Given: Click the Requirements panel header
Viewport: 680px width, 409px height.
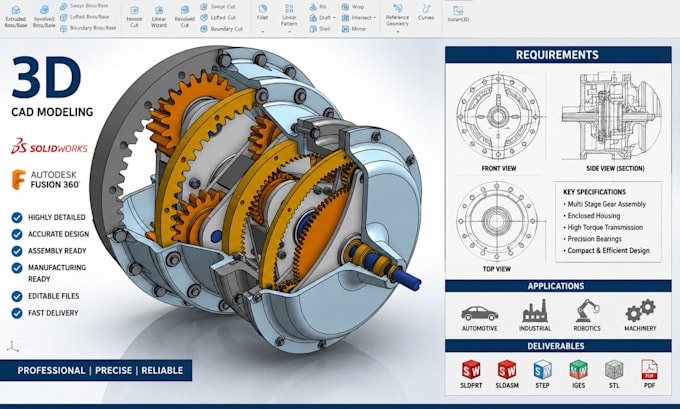Looking at the screenshot, I should click(x=558, y=55).
